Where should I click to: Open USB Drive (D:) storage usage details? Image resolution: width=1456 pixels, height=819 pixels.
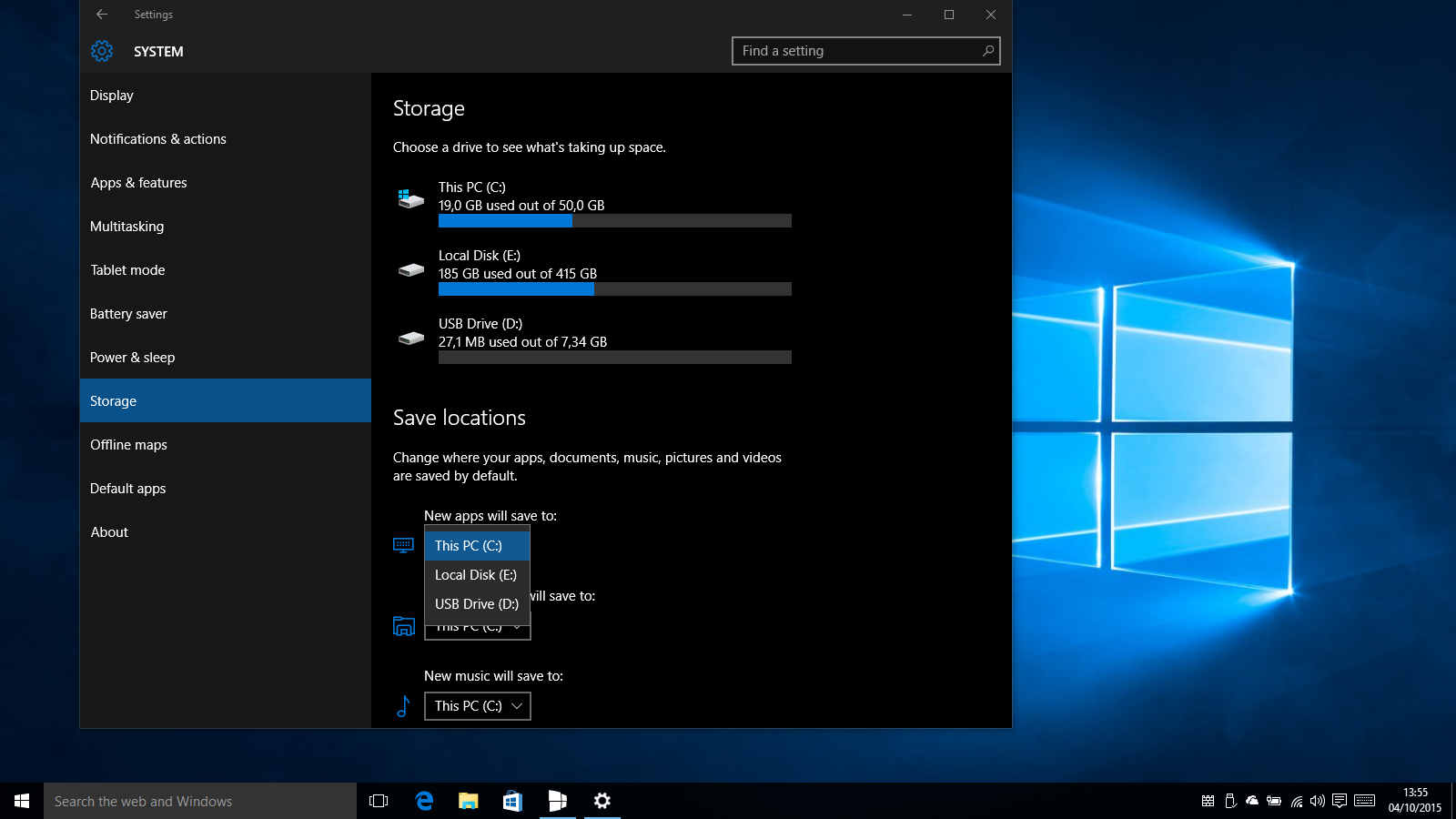tap(592, 340)
